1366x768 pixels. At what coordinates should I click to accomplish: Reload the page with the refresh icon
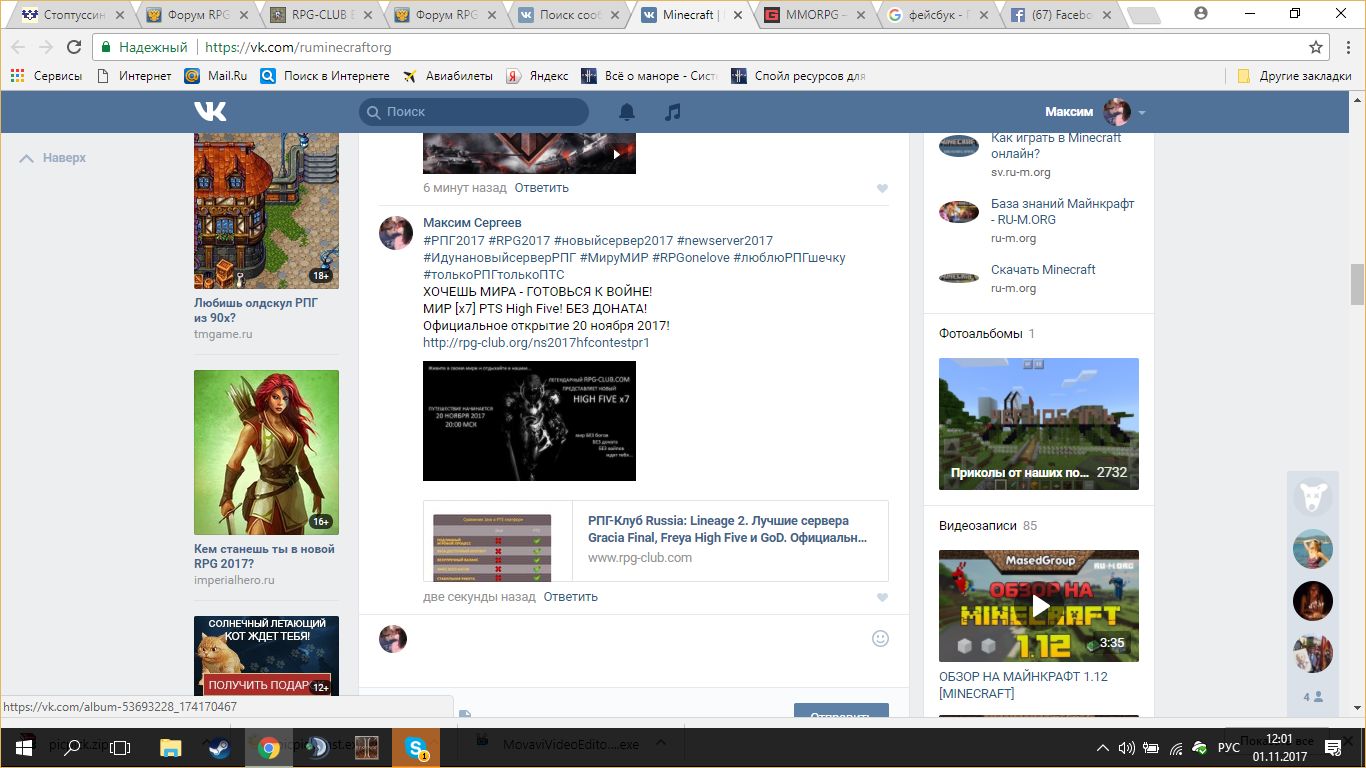[74, 47]
